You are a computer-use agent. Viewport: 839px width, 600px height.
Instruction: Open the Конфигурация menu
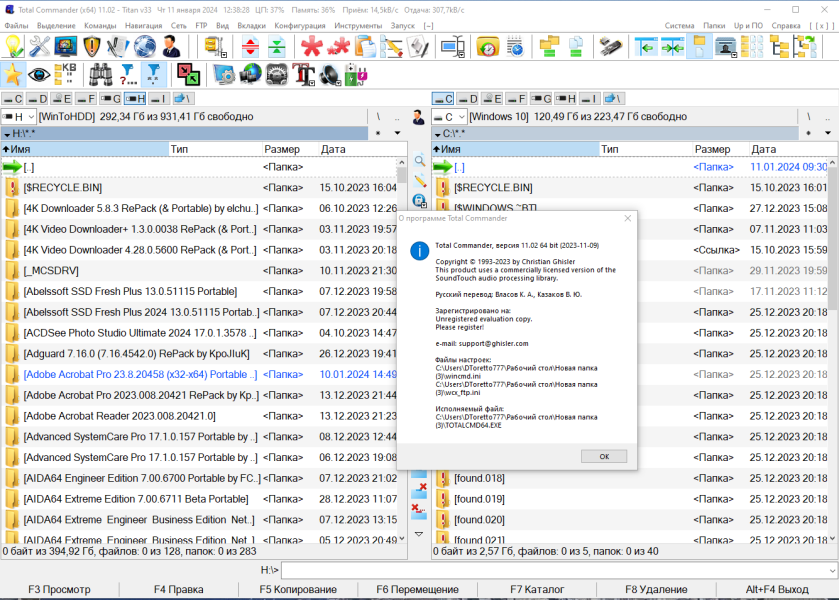click(300, 25)
